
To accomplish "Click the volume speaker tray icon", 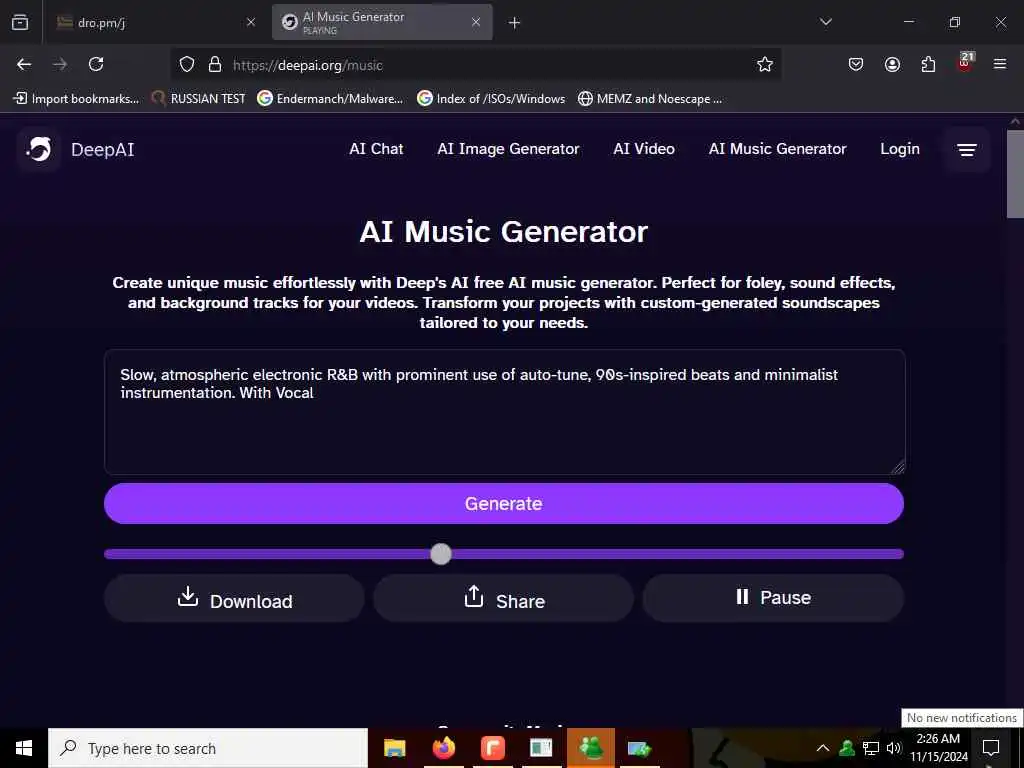I will tap(893, 748).
